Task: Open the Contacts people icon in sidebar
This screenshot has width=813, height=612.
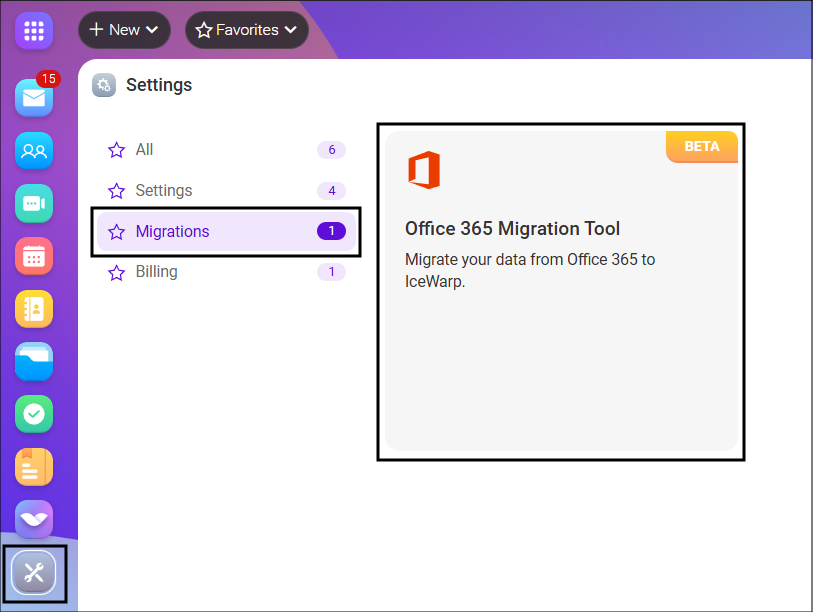Action: [x=34, y=151]
